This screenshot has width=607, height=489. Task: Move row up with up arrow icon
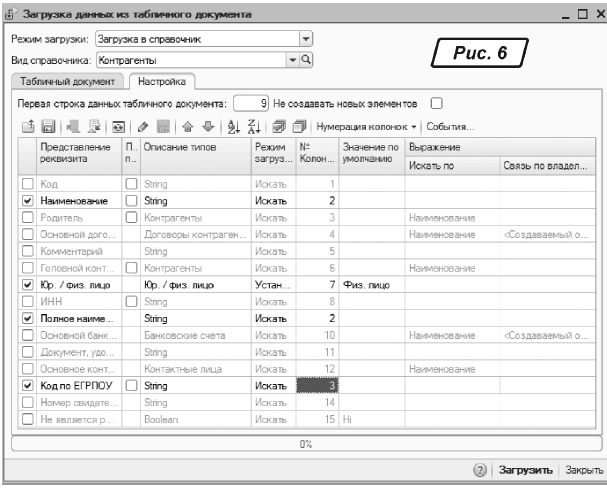185,127
